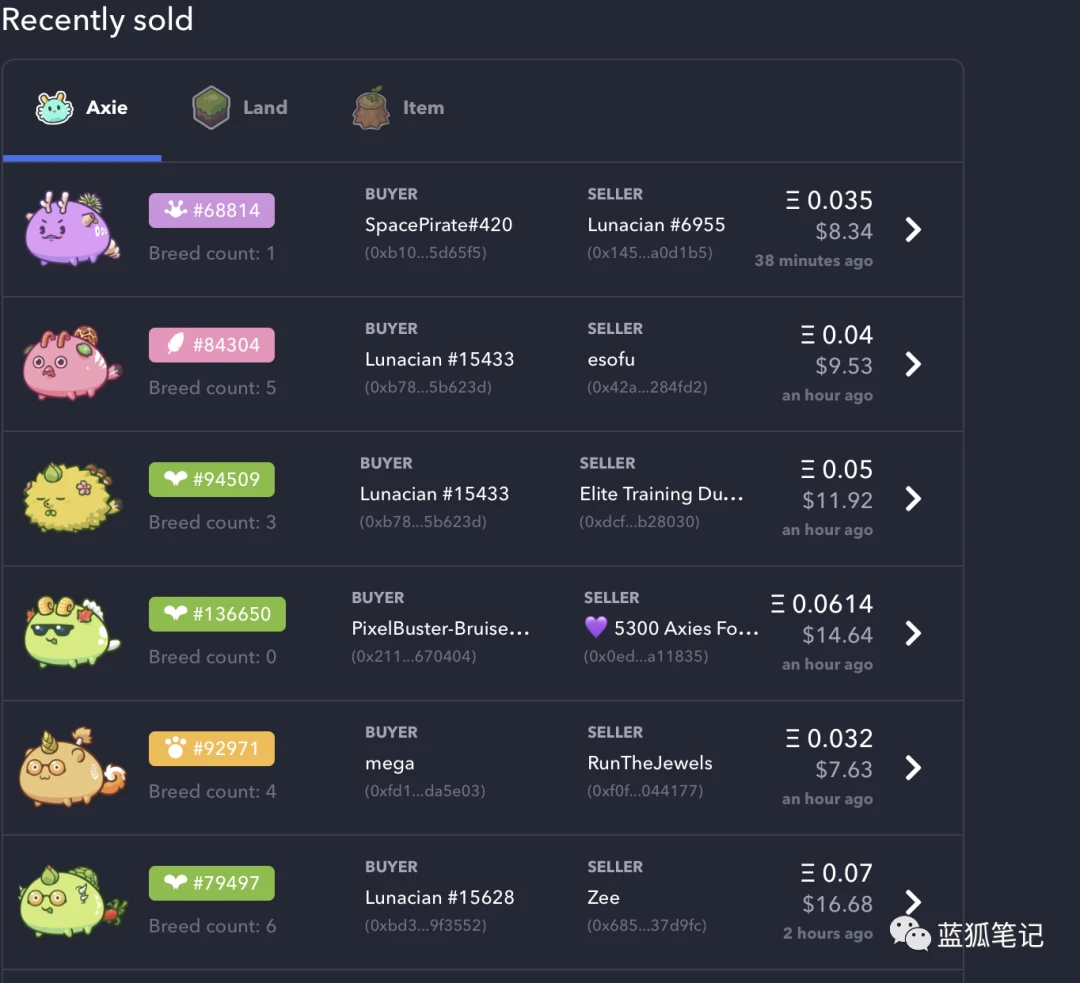Open the pink Axie #84304 image
Image resolution: width=1080 pixels, height=983 pixels.
[72, 363]
